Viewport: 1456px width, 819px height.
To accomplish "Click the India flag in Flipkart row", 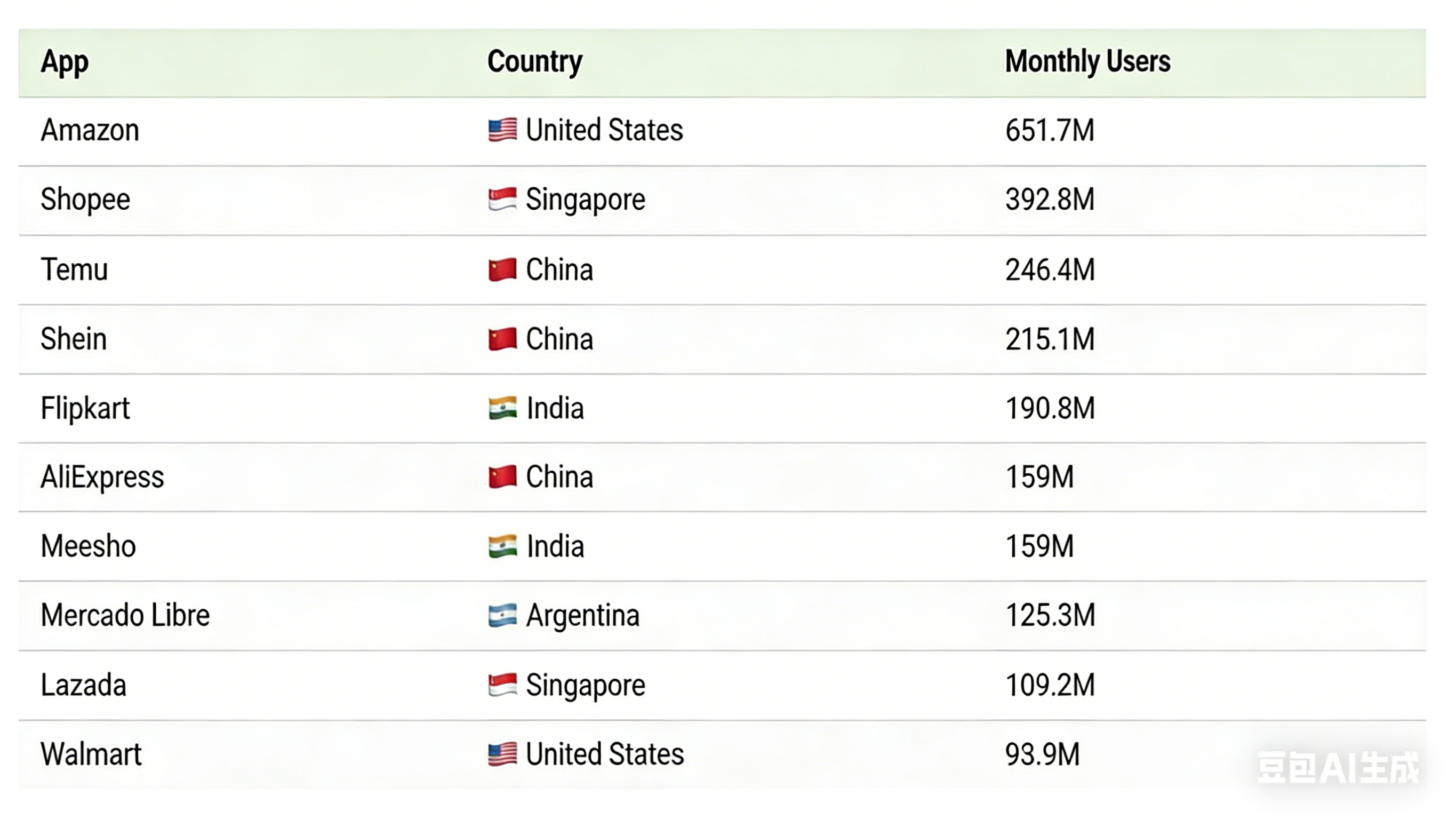I will [x=502, y=408].
